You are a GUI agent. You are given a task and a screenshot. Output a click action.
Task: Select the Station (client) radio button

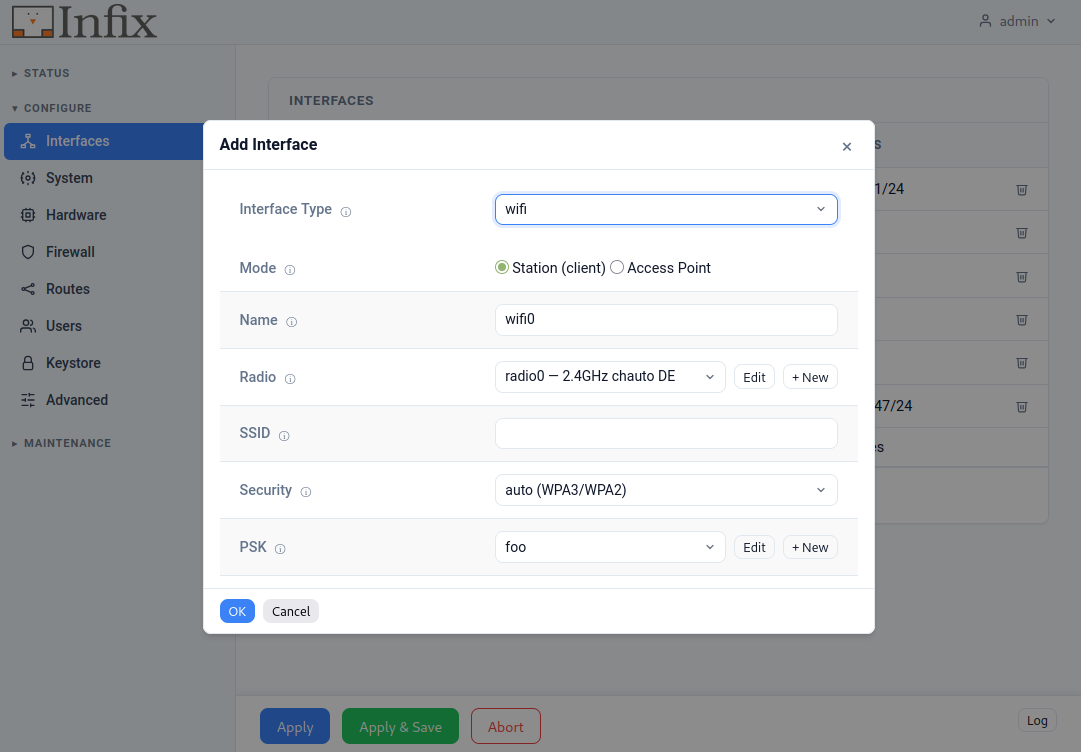(502, 267)
